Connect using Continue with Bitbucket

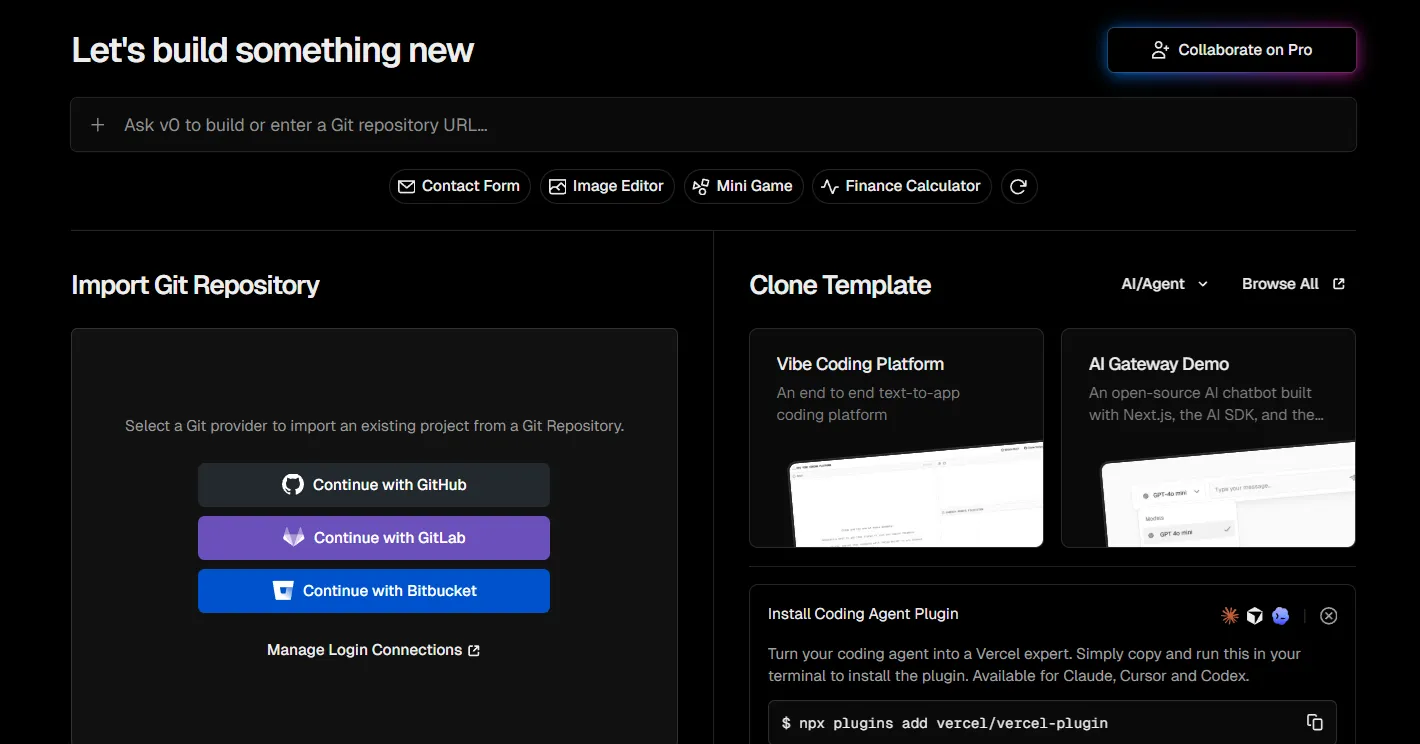374,591
